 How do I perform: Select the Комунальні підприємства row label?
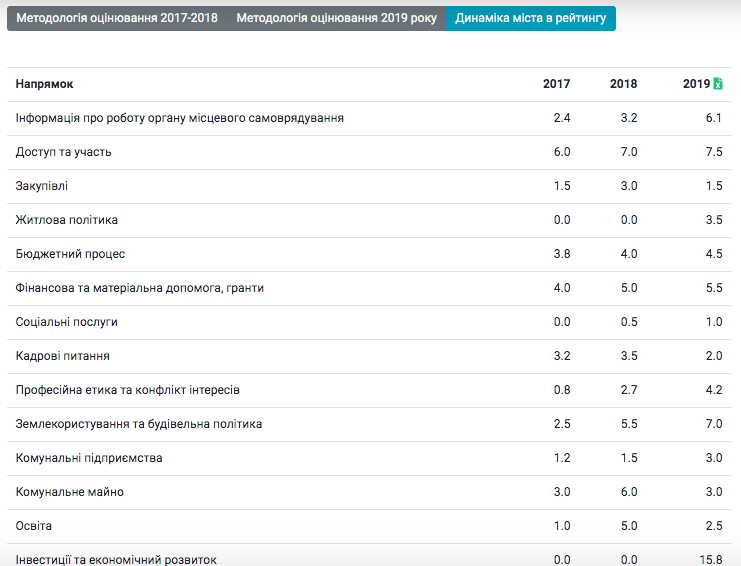click(x=89, y=458)
